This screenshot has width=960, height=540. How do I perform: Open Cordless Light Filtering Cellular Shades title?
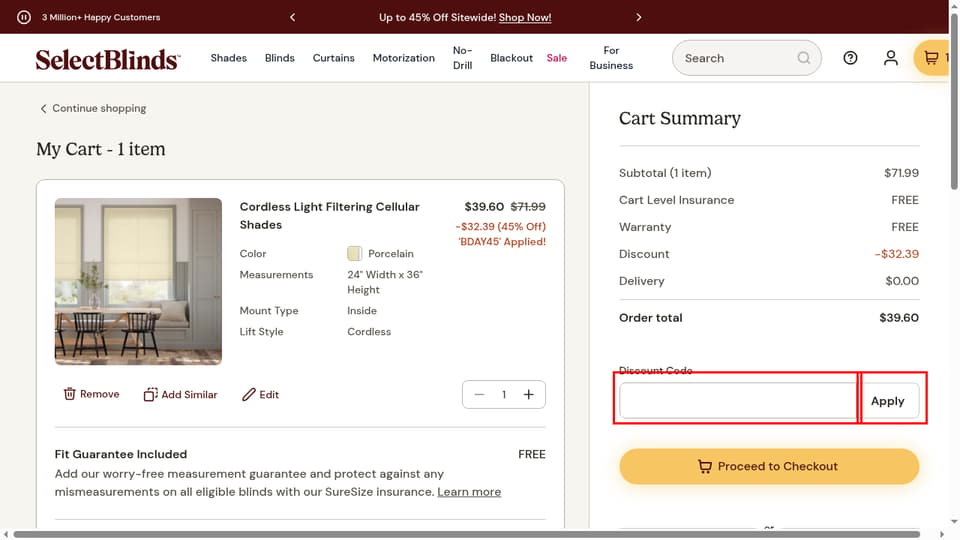[329, 216]
